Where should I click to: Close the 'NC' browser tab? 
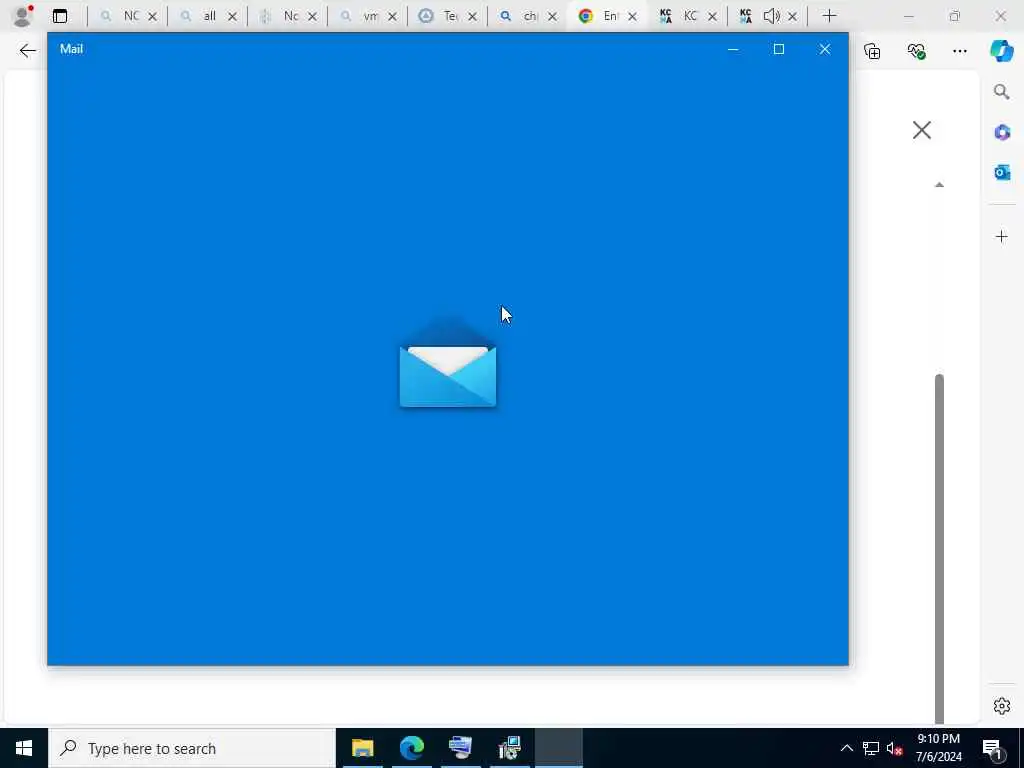coord(152,16)
